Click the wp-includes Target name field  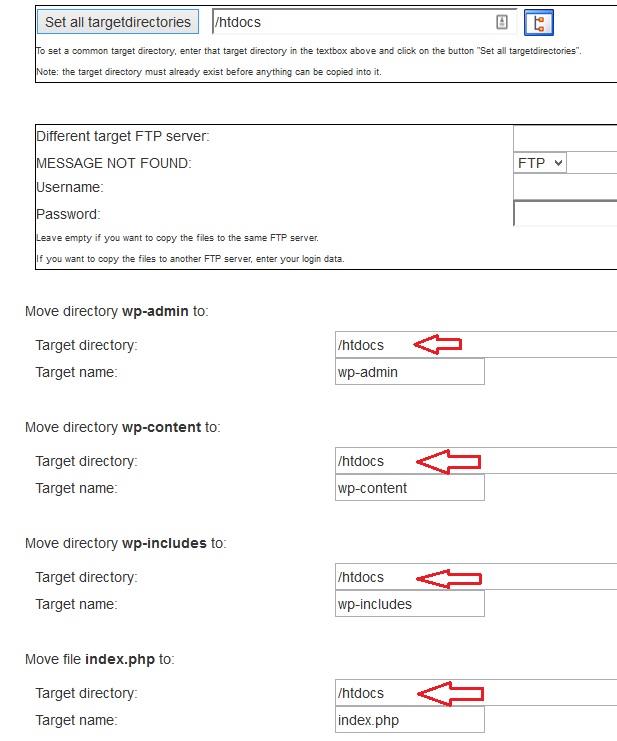[x=410, y=604]
